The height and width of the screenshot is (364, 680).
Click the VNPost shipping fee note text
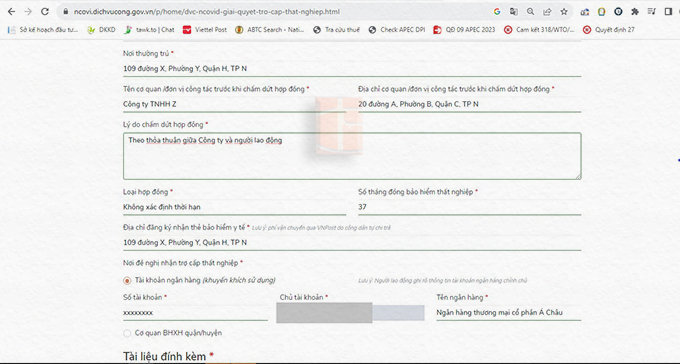pos(321,228)
